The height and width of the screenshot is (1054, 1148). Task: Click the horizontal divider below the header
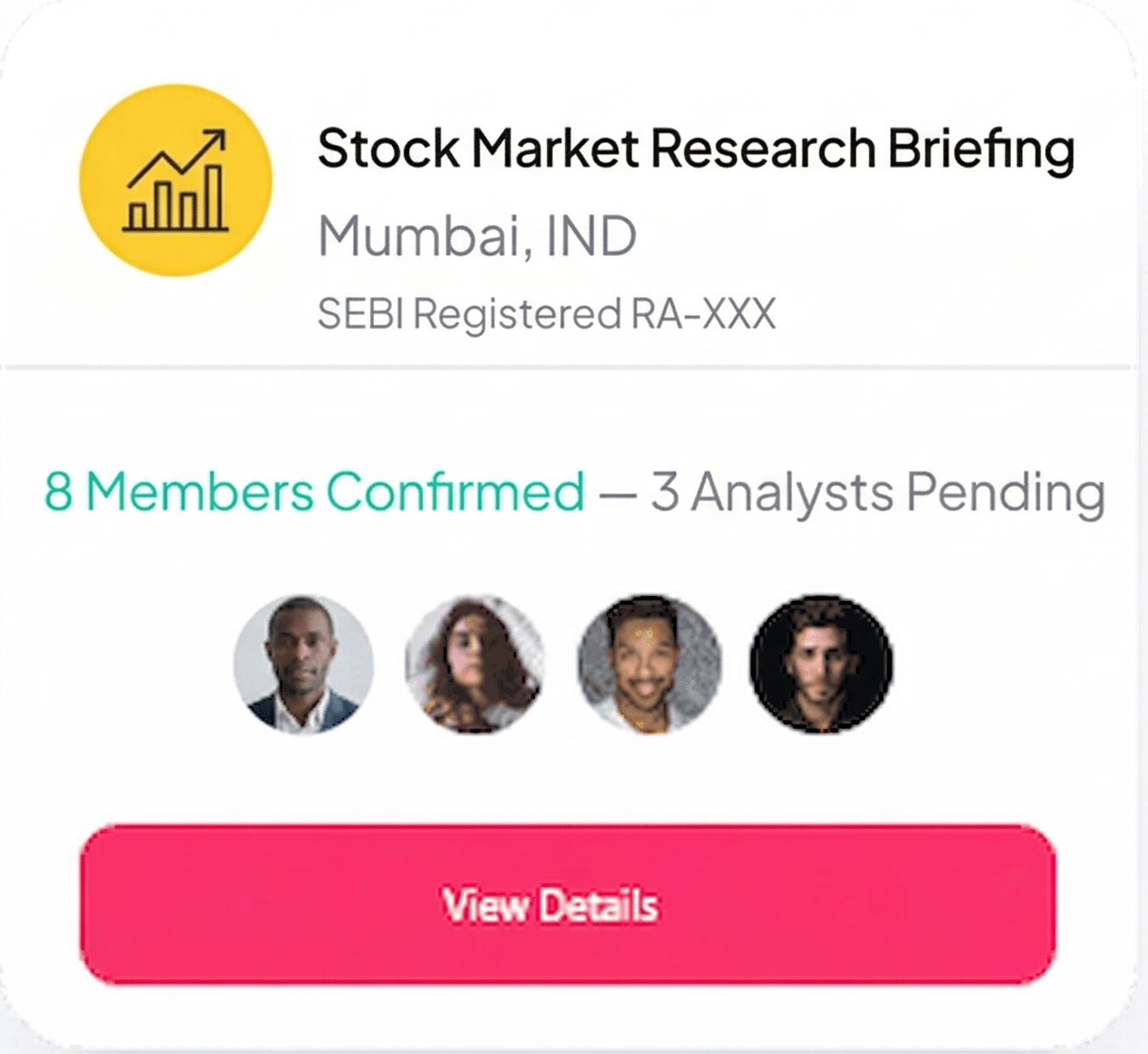(568, 367)
